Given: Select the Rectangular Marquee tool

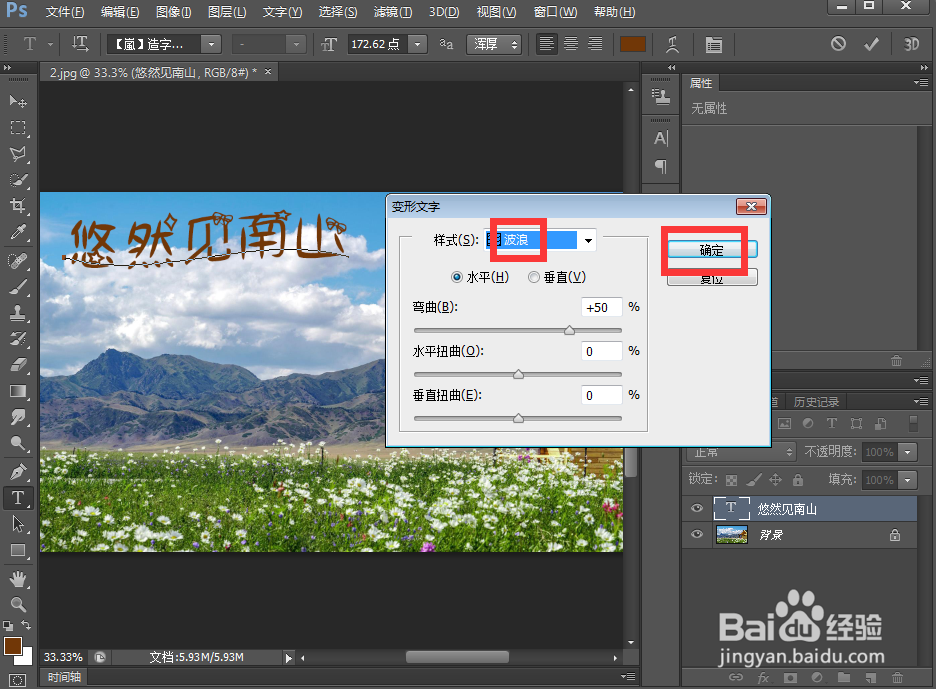Looking at the screenshot, I should (18, 128).
